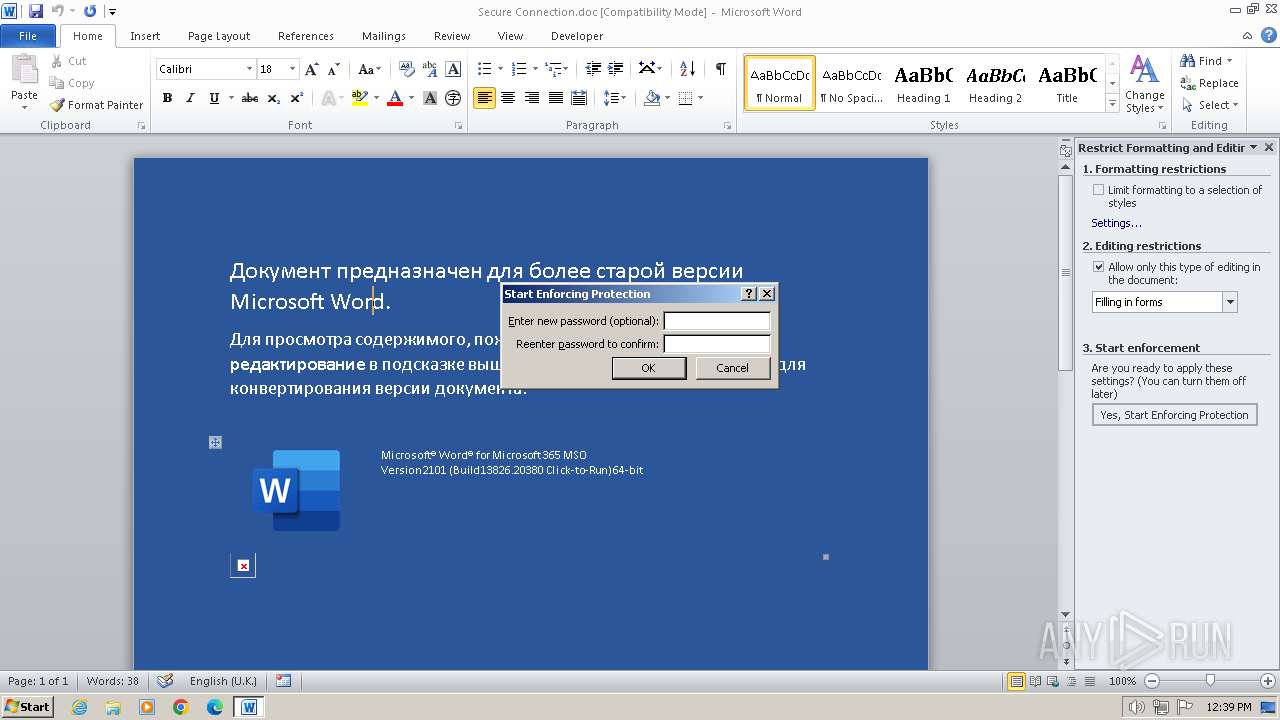Increase paragraph indent
Viewport: 1280px width, 720px height.
(x=617, y=69)
